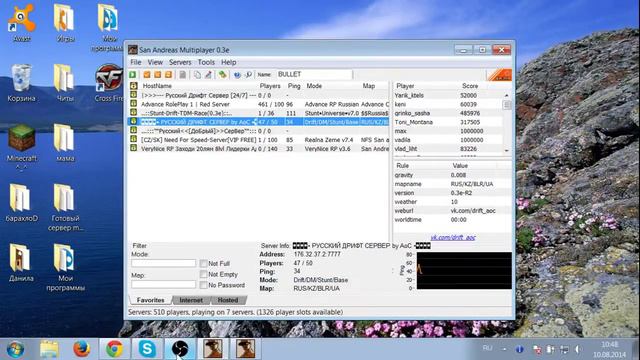The height and width of the screenshot is (360, 640).
Task: Click the first orange server icon in toolbar
Action: pos(147,74)
